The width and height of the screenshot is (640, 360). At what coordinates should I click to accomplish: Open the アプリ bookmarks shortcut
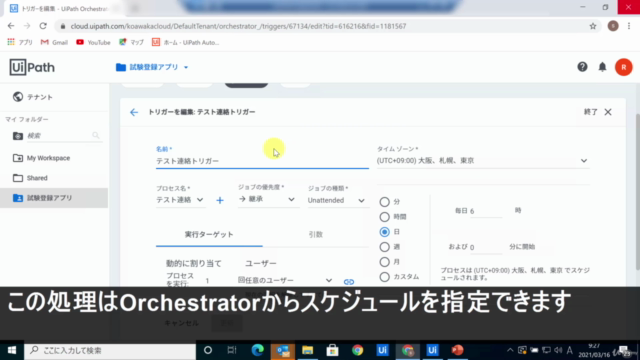tap(20, 42)
